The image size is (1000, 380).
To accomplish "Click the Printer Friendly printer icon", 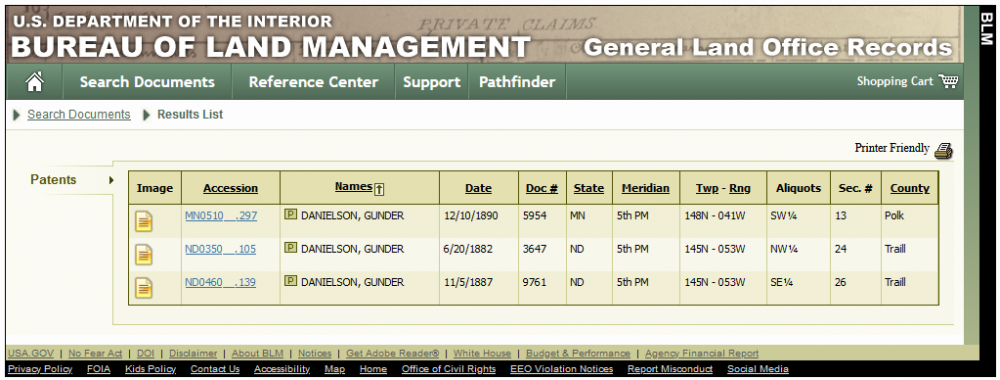I will coord(943,150).
